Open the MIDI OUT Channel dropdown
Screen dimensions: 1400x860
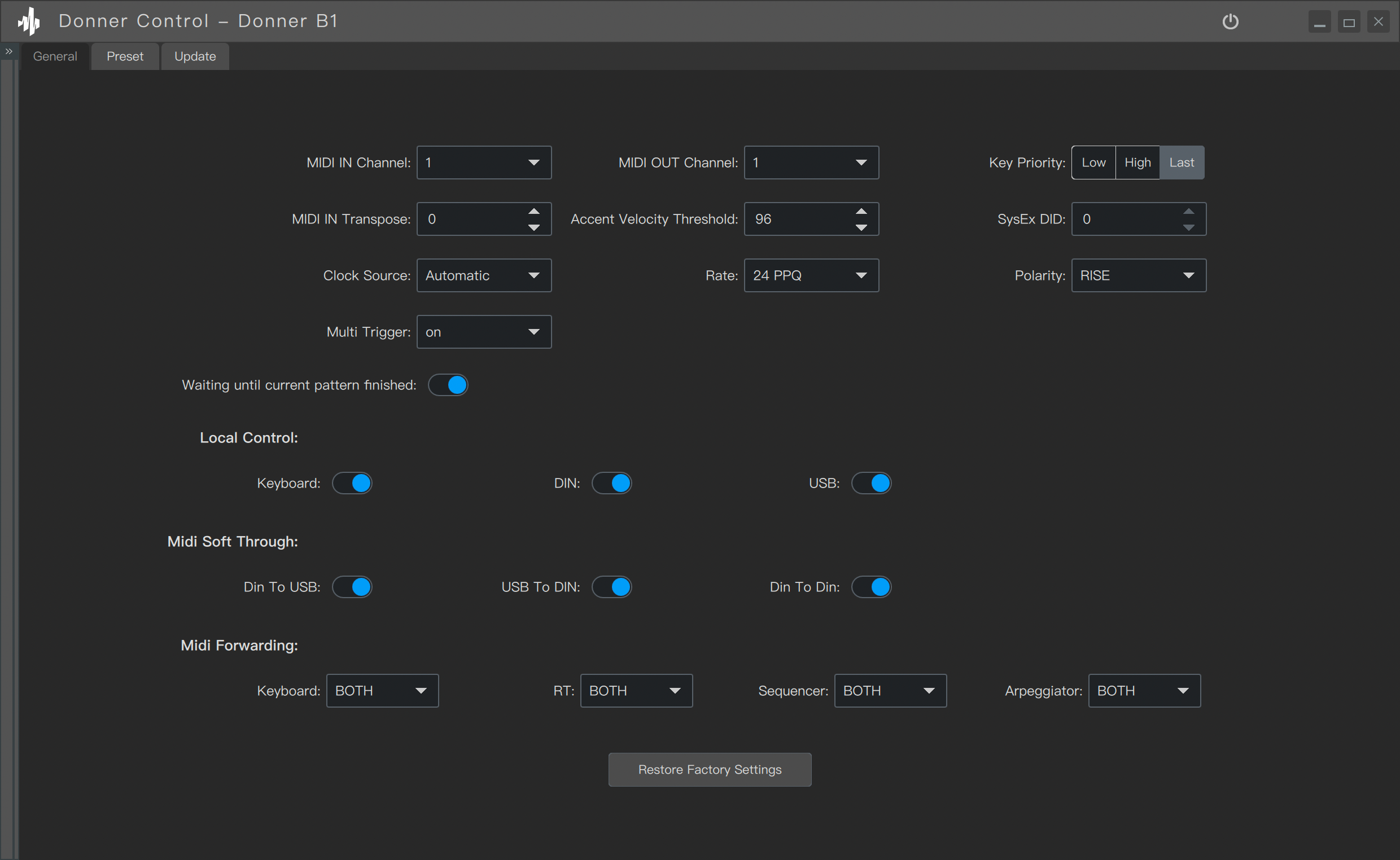coord(811,163)
